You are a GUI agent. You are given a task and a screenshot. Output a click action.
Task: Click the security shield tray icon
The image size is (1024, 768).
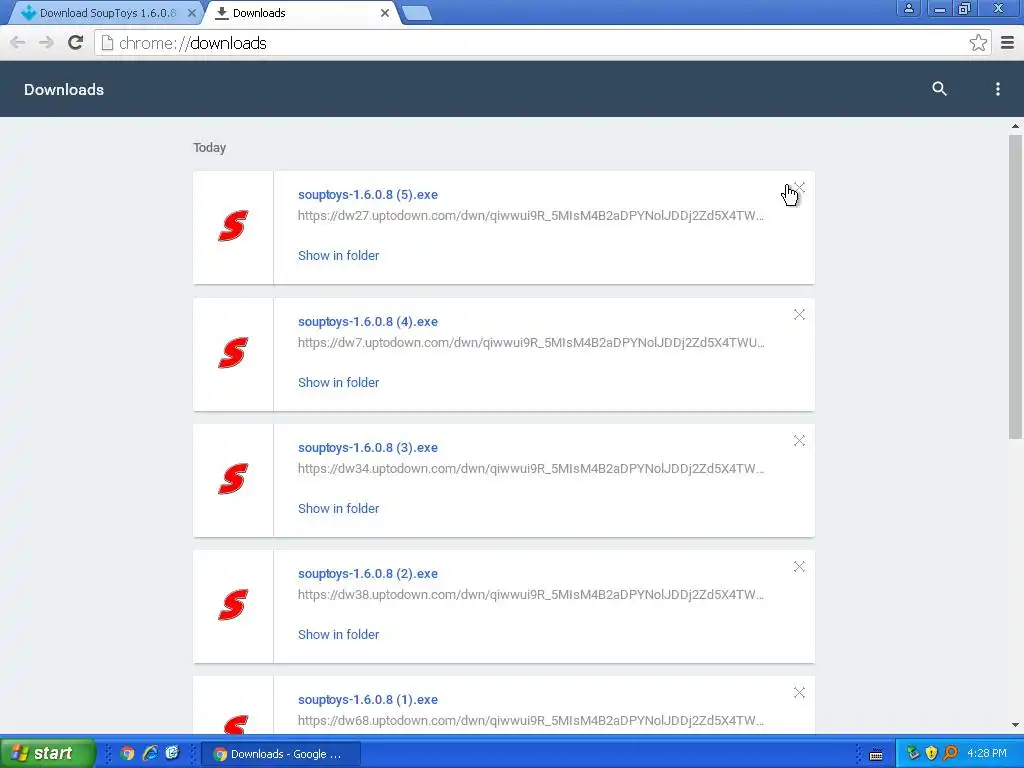point(932,754)
